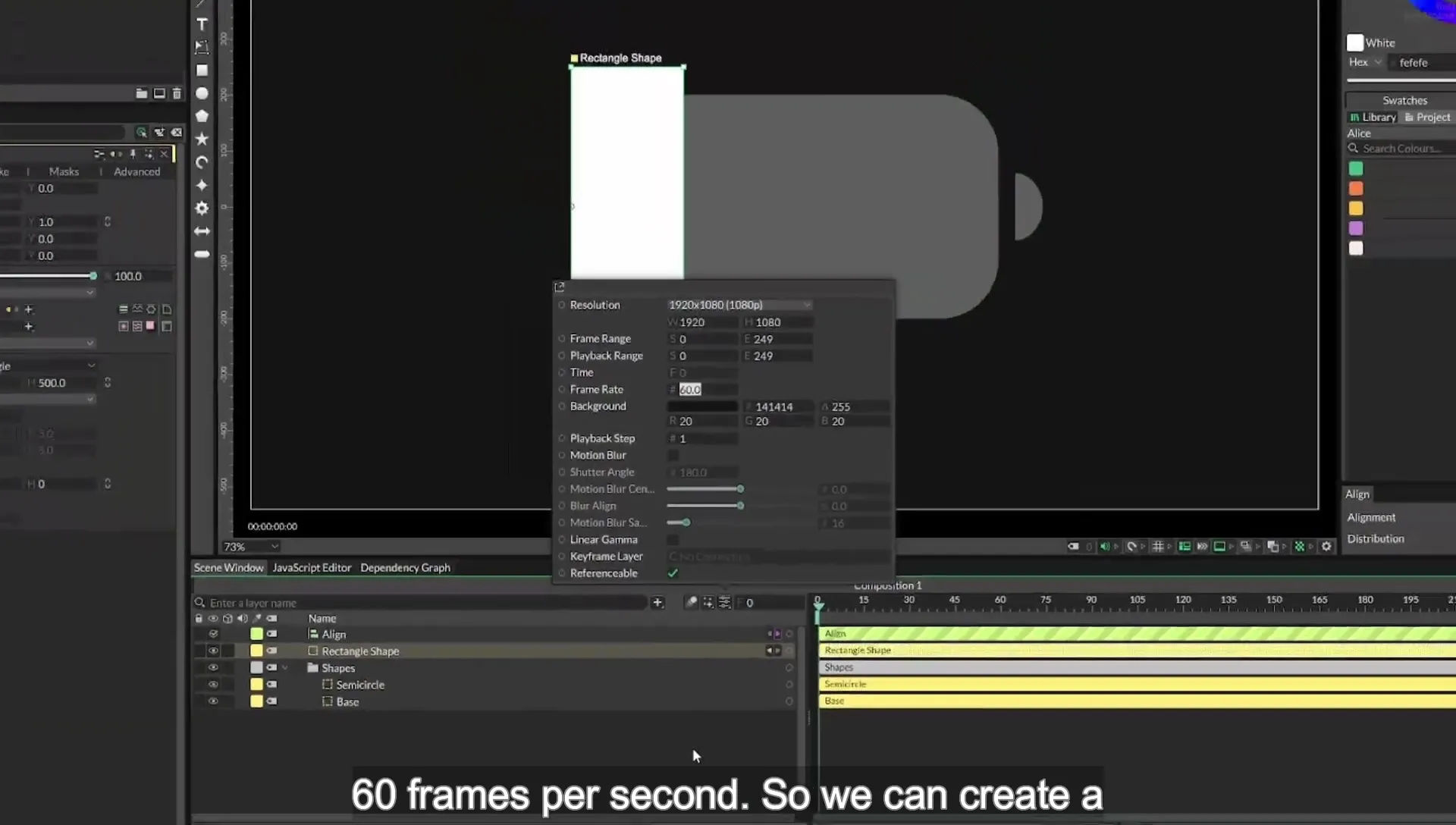Image resolution: width=1456 pixels, height=825 pixels.
Task: Select the Text tool
Action: point(202,24)
